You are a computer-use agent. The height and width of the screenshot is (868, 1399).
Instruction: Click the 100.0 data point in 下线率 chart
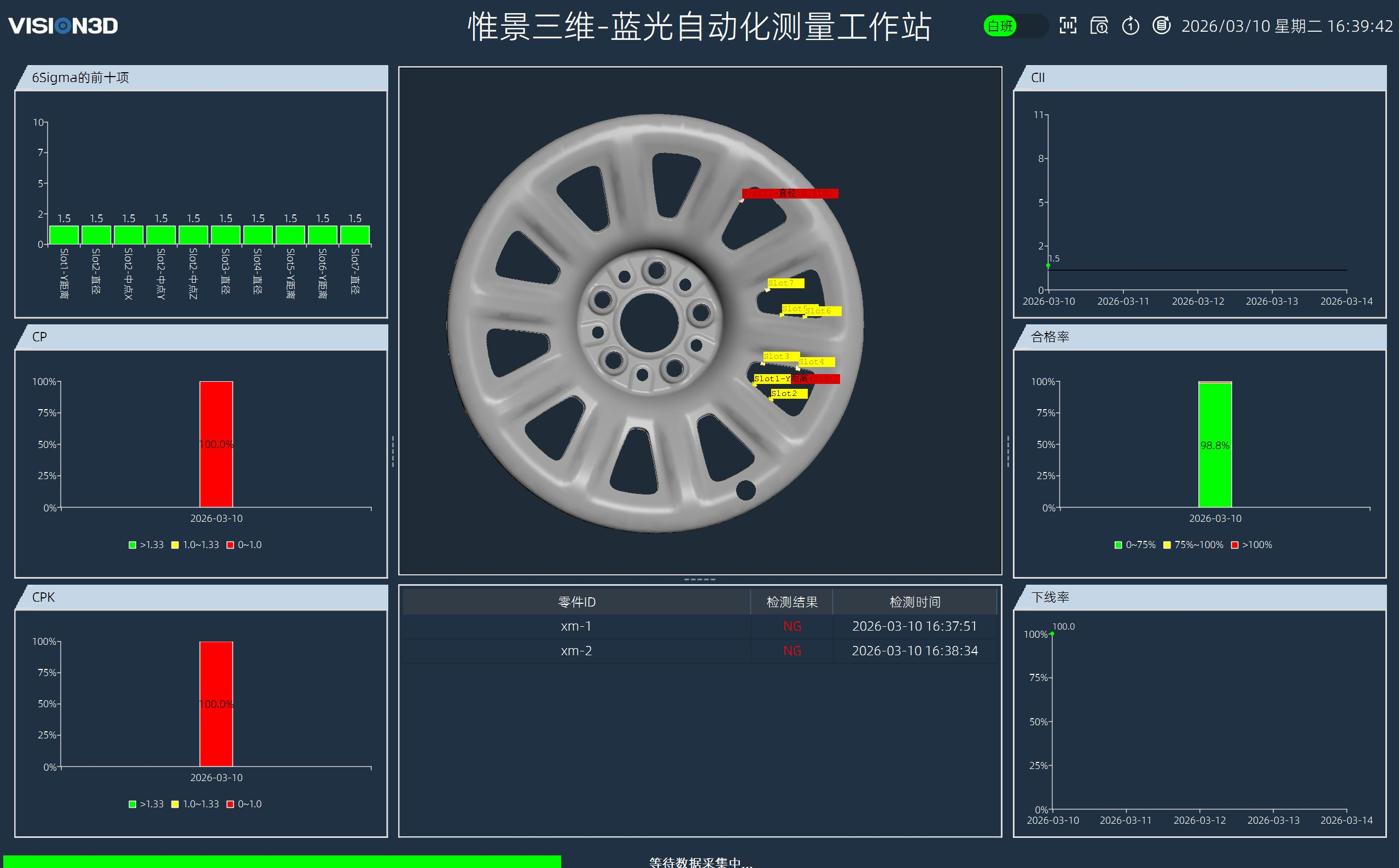(x=1052, y=634)
